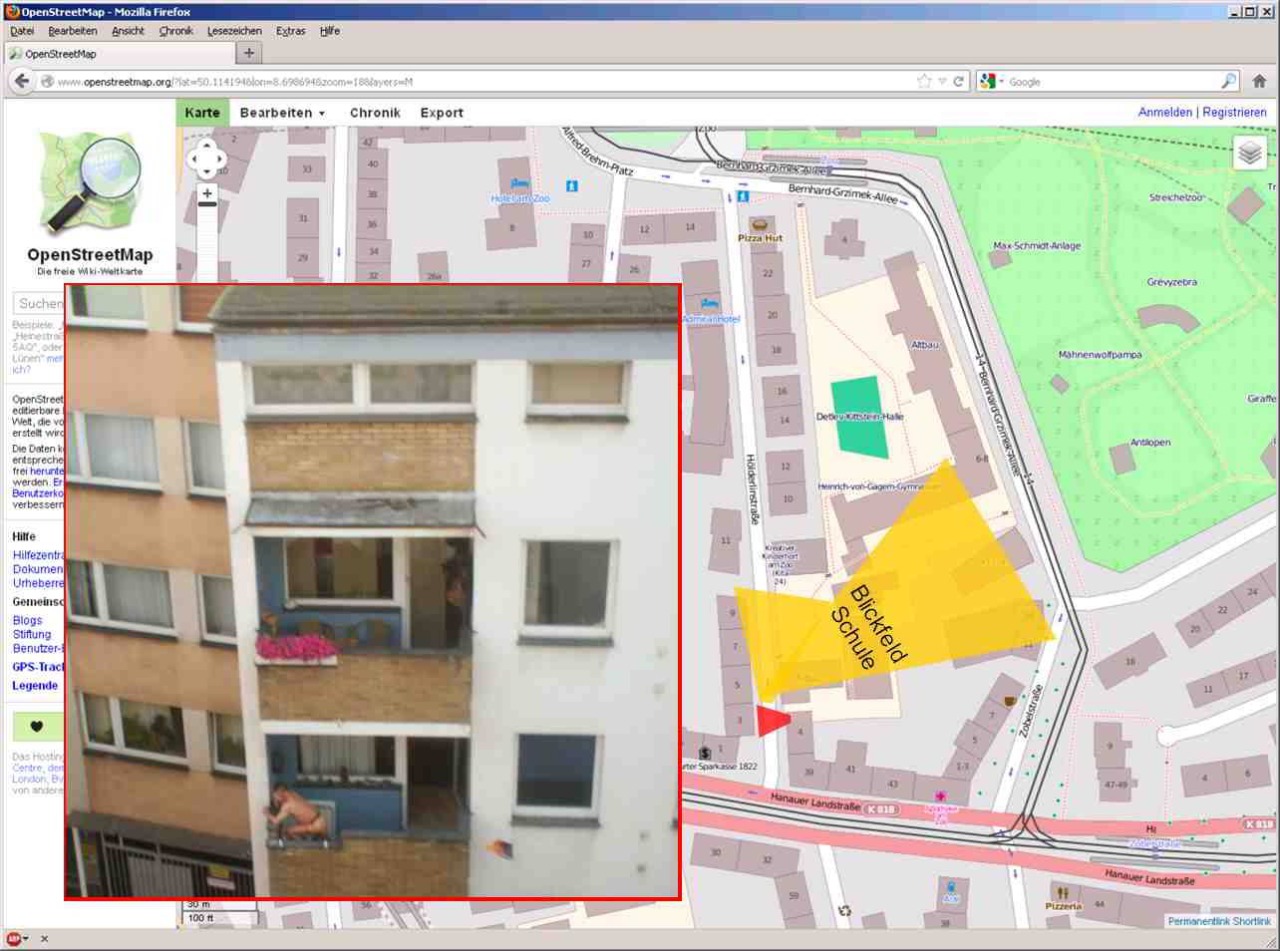Click the Pizza Hut map icon
Screen dimensions: 1280x951
[x=759, y=225]
